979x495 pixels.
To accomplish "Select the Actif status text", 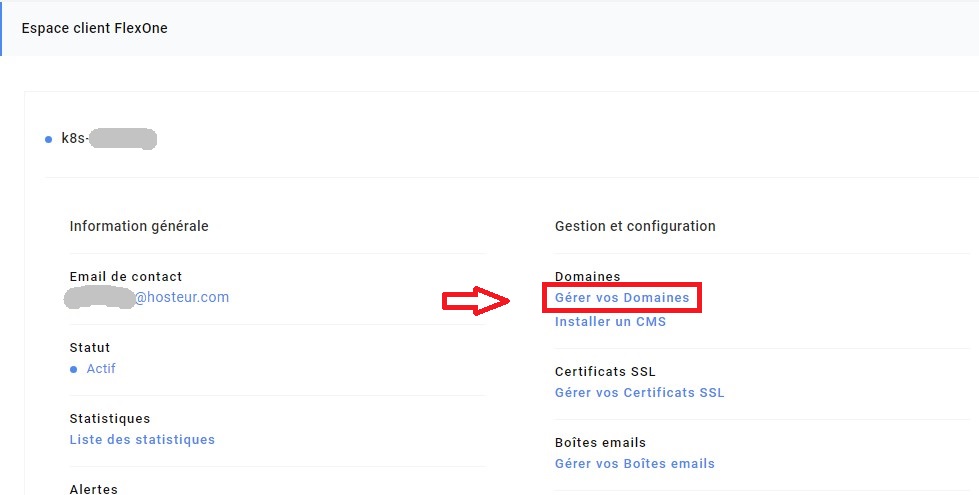I will 101,369.
